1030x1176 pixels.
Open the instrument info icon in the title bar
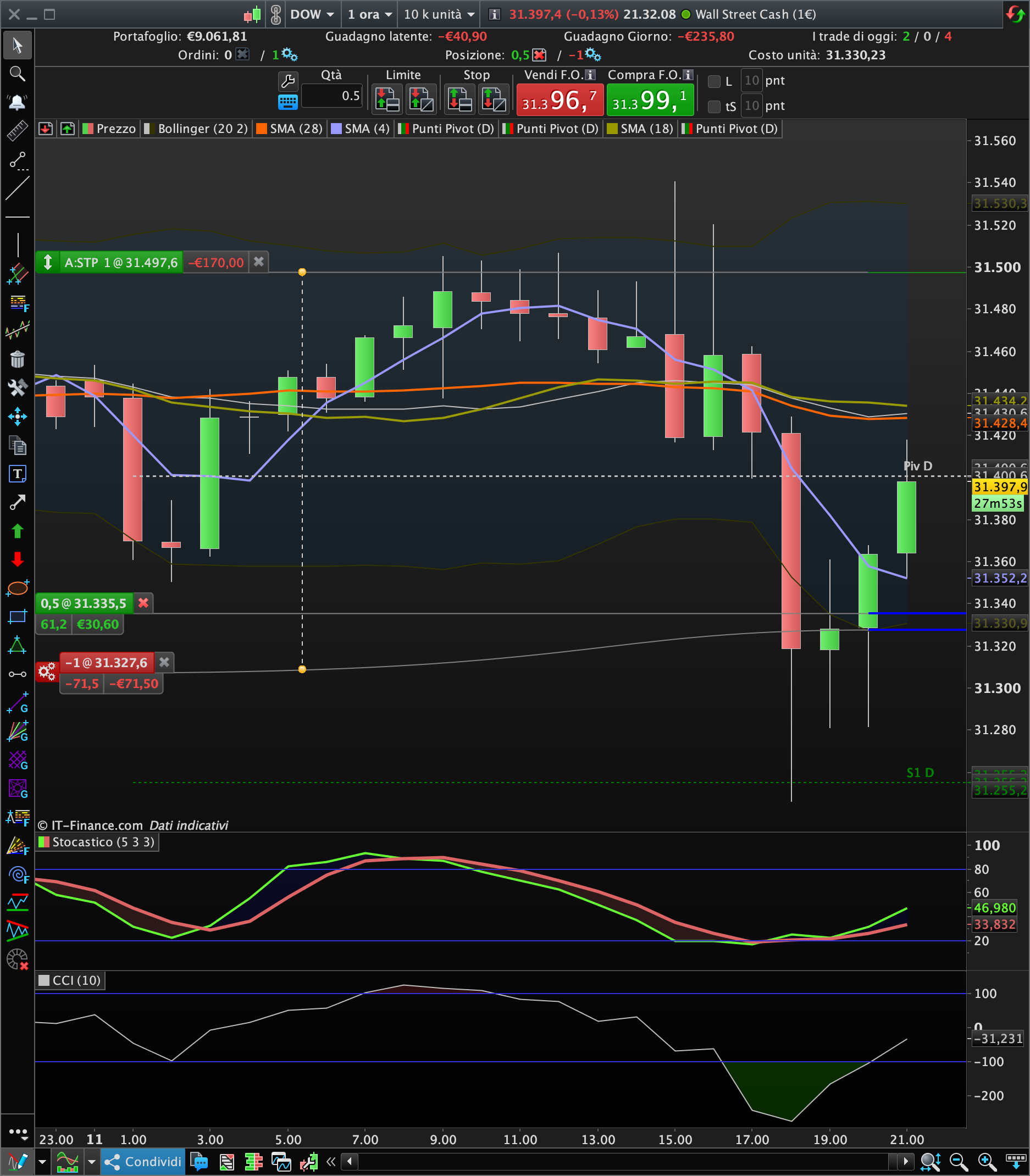pos(494,14)
